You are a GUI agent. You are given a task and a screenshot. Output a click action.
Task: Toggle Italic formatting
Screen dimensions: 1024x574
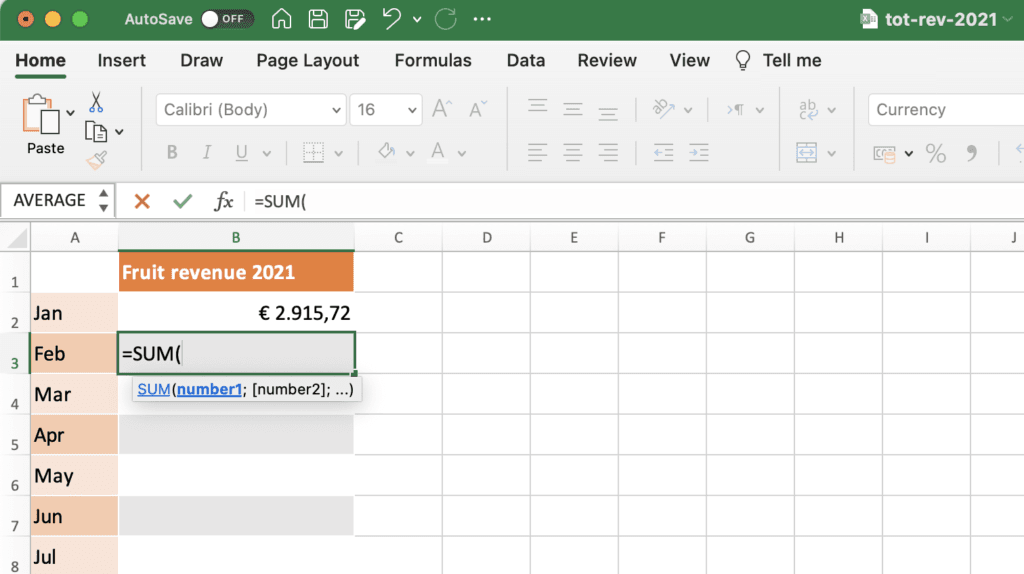tap(207, 153)
